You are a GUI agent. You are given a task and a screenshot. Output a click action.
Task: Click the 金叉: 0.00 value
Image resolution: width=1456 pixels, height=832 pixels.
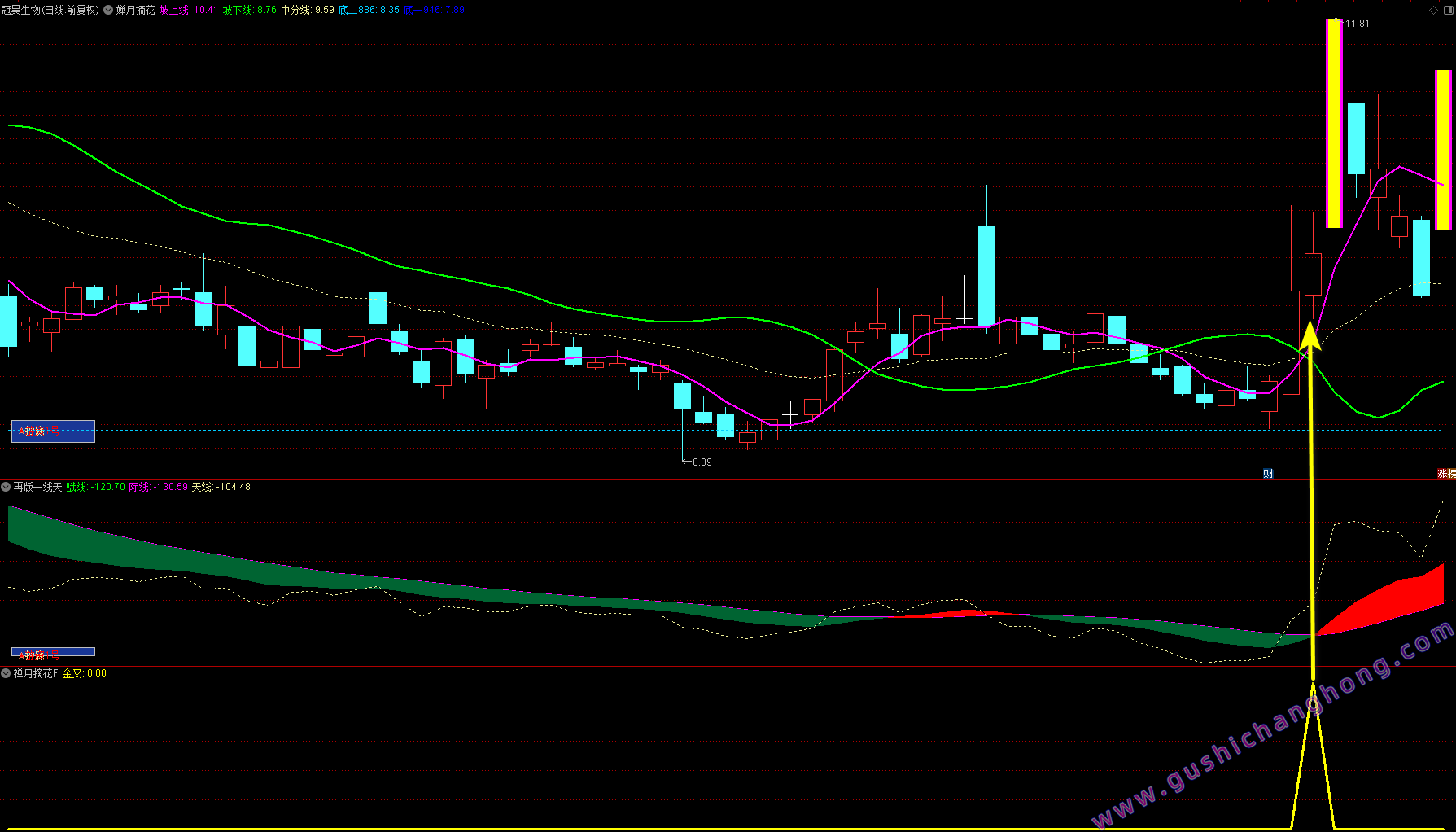85,673
